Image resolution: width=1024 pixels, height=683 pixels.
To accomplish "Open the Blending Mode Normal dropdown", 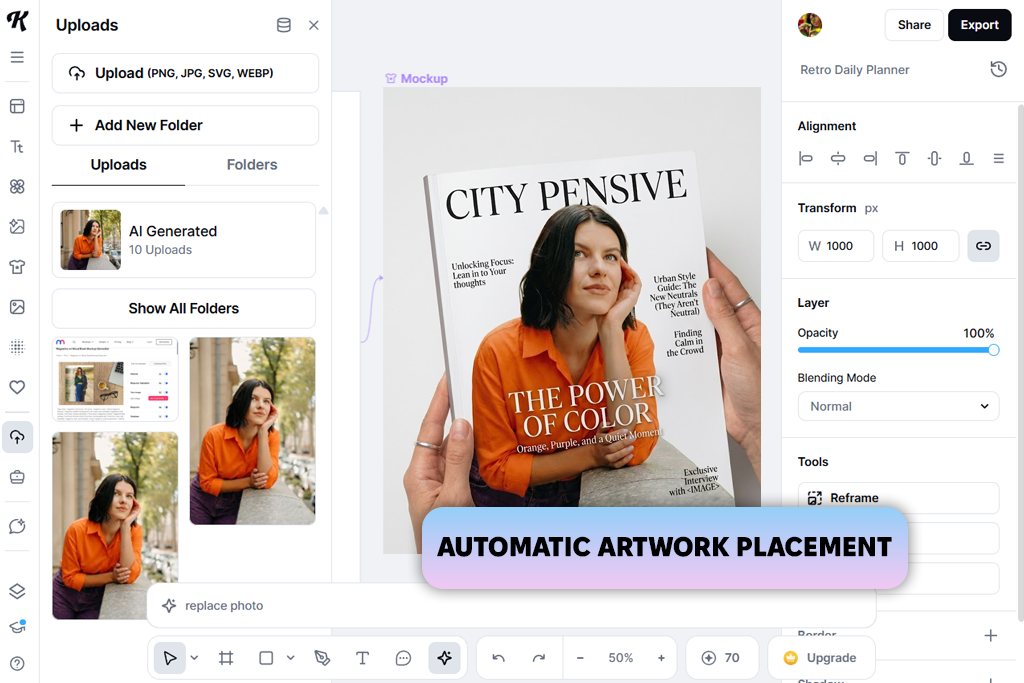I will click(899, 406).
